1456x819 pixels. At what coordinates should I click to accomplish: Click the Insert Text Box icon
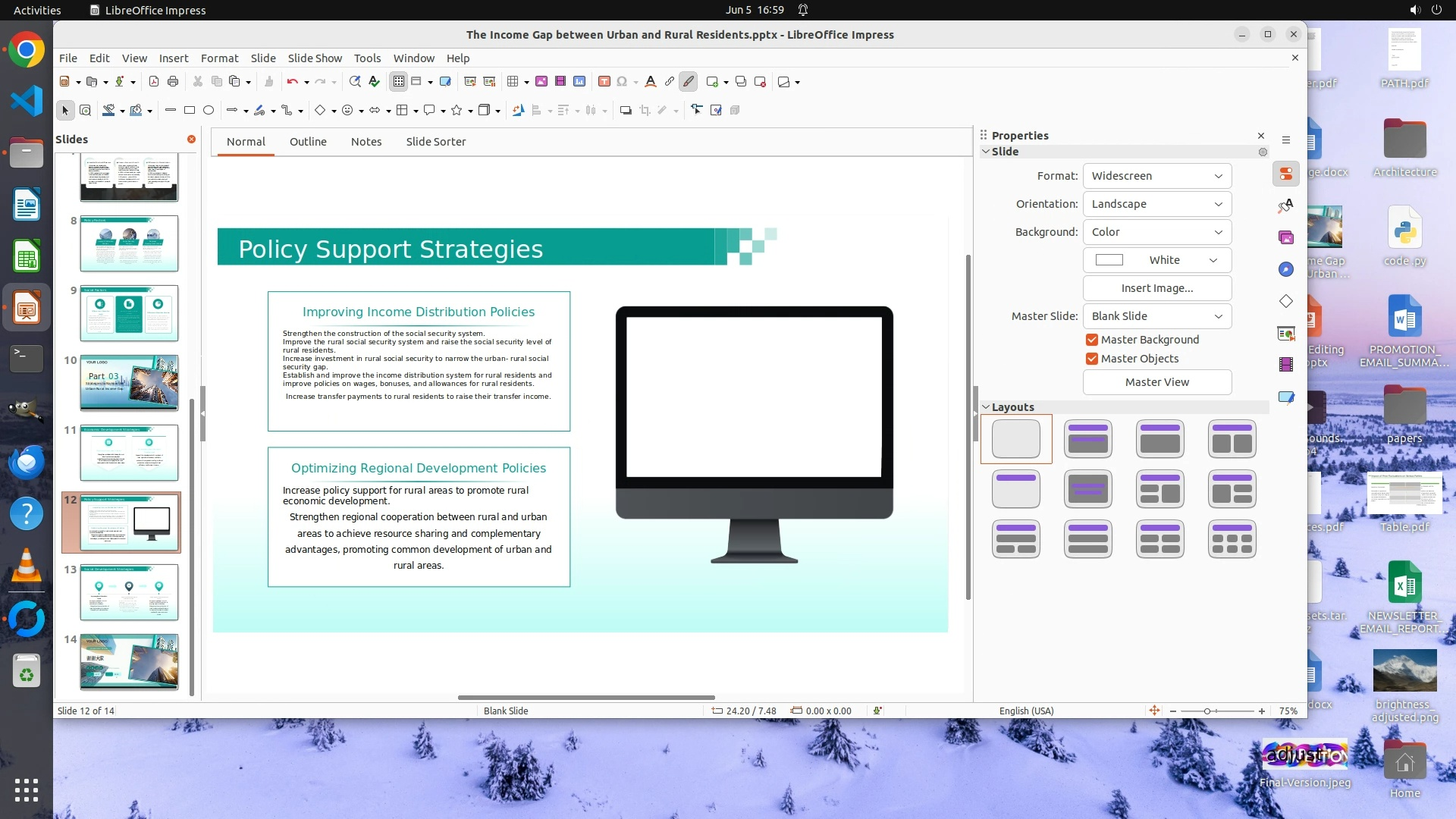pos(604,82)
